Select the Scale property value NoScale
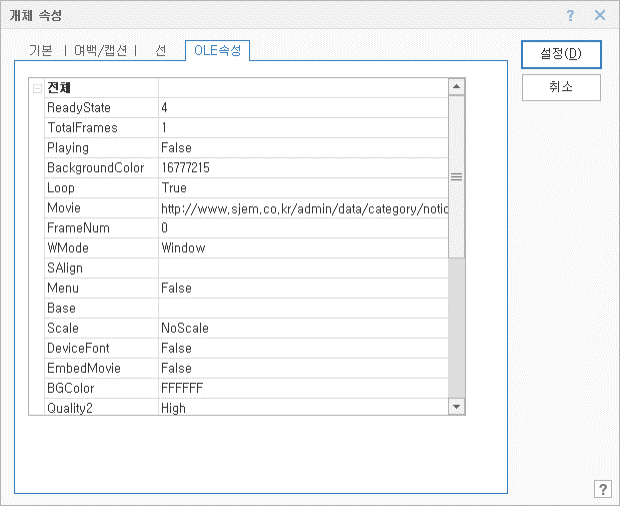This screenshot has height=506, width=620. pyautogui.click(x=185, y=328)
